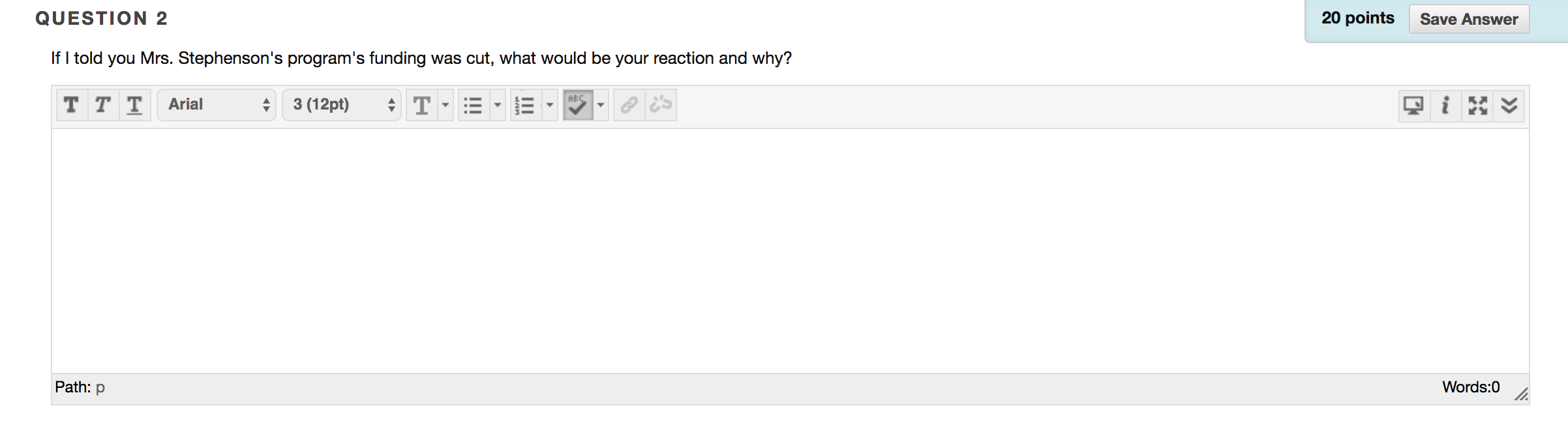Click the insert link chain icon
This screenshot has height=425, width=1568.
(629, 105)
